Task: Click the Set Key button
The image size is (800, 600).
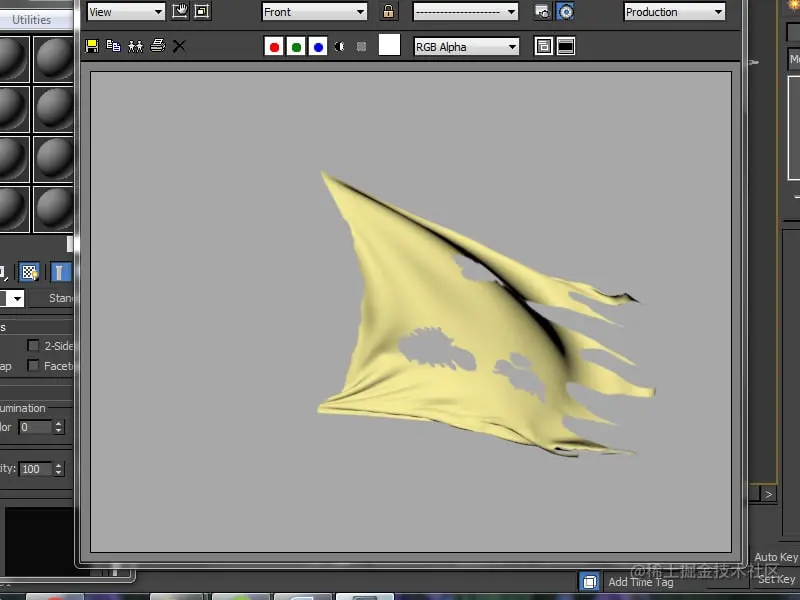Action: [x=777, y=579]
